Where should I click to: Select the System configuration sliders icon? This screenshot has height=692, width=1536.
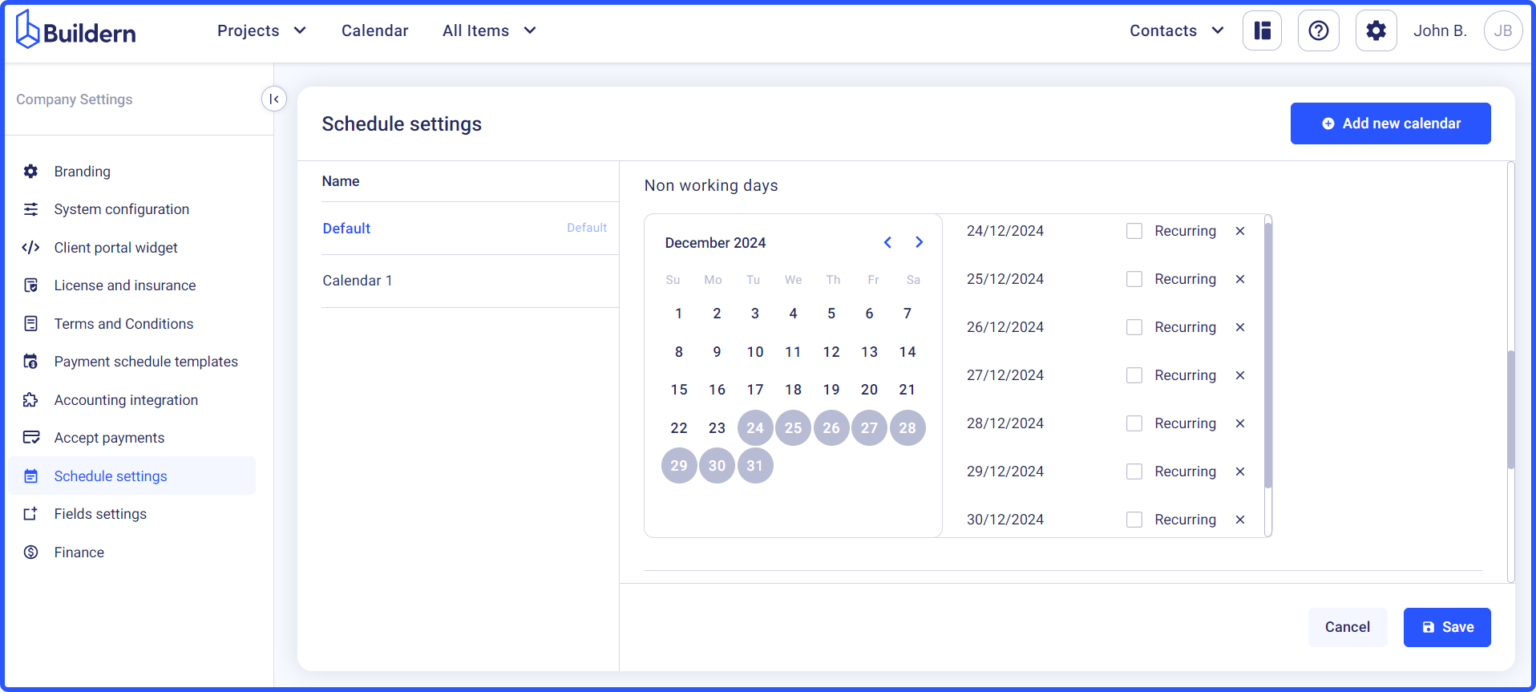coord(33,209)
